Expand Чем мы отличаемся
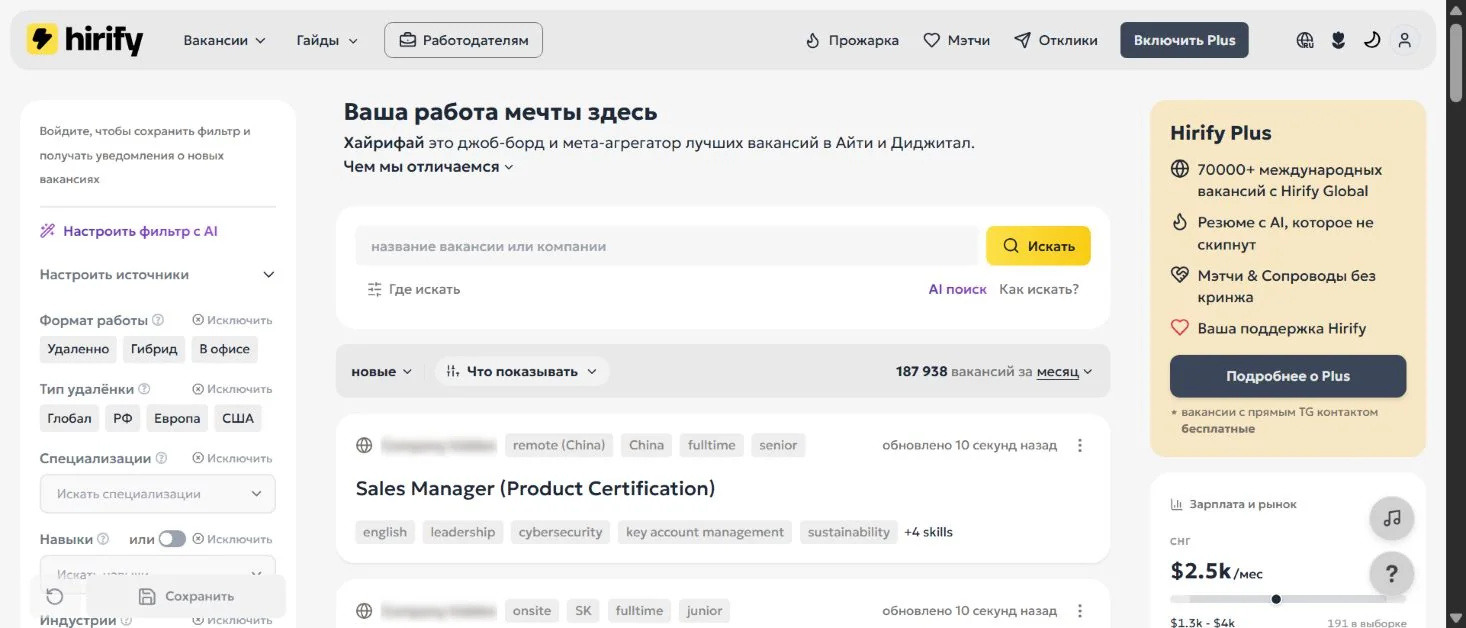Screen dimensions: 1466x628 coord(428,167)
